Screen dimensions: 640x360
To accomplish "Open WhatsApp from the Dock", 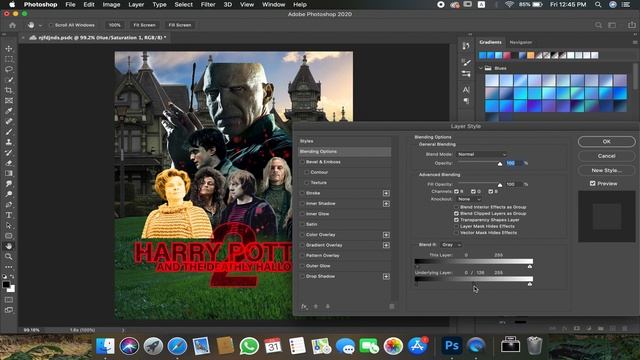I will pyautogui.click(x=249, y=346).
